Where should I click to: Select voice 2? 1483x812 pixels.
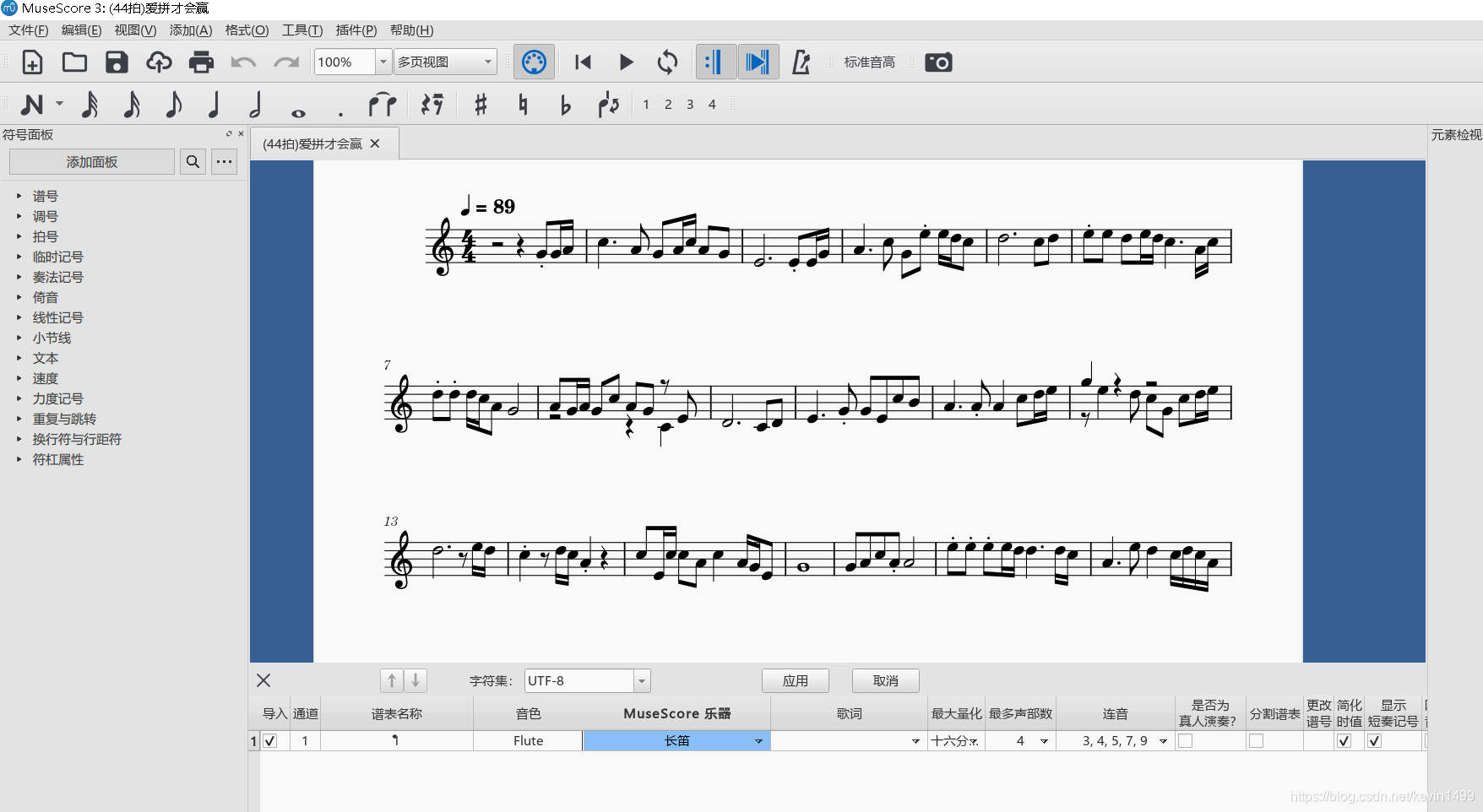[x=668, y=105]
